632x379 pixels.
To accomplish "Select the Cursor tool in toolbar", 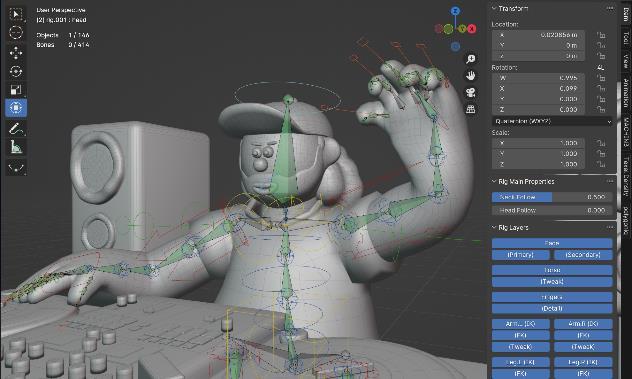I will pos(16,32).
